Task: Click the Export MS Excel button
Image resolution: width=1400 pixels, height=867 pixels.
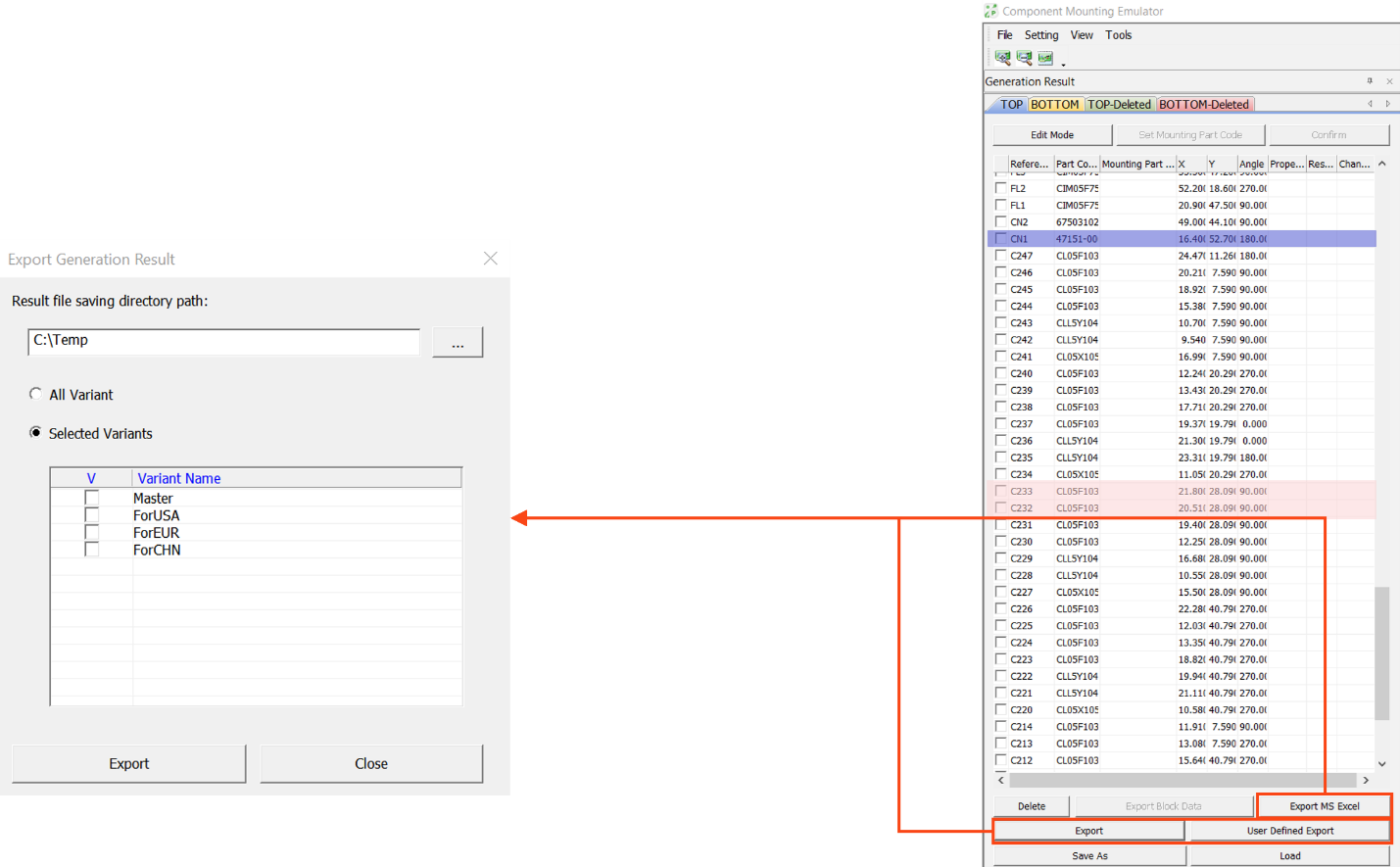Action: pos(1324,806)
